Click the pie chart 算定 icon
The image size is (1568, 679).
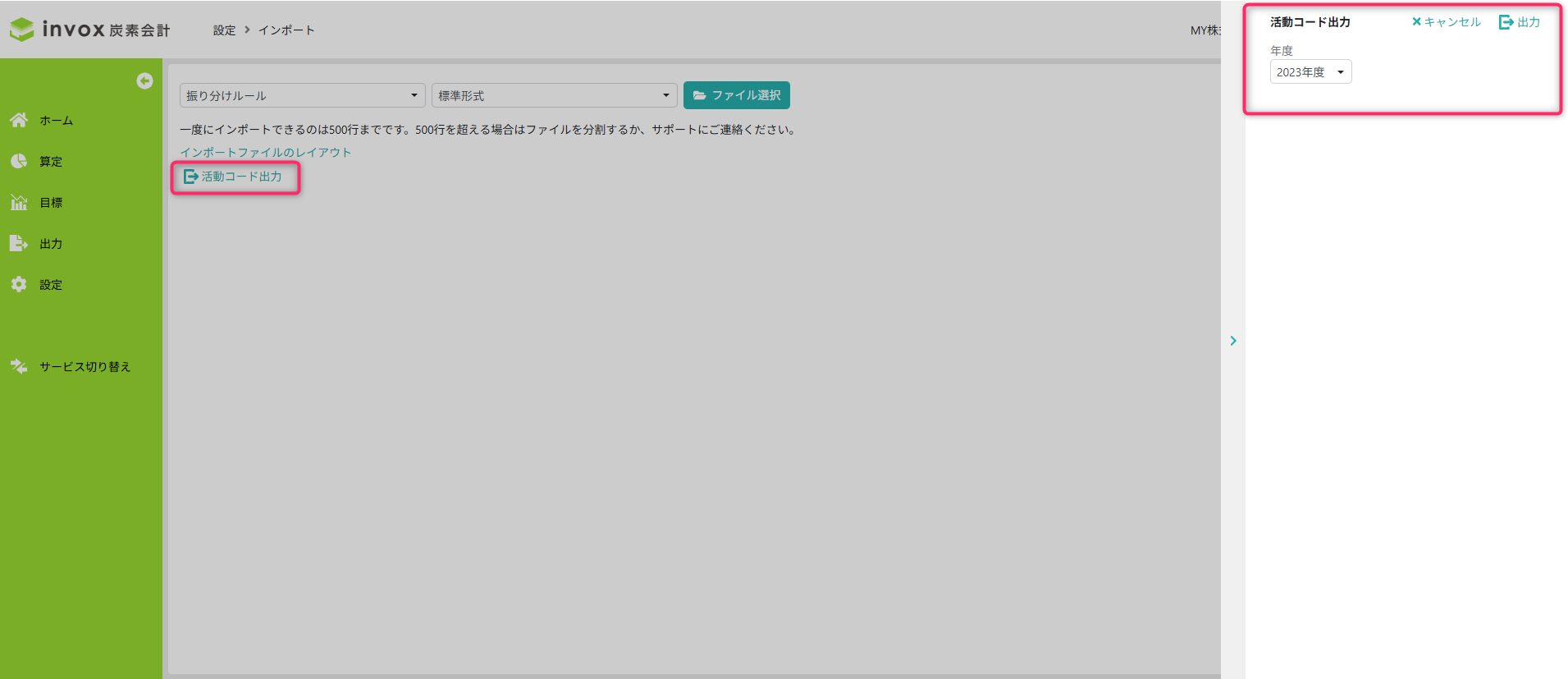(19, 161)
